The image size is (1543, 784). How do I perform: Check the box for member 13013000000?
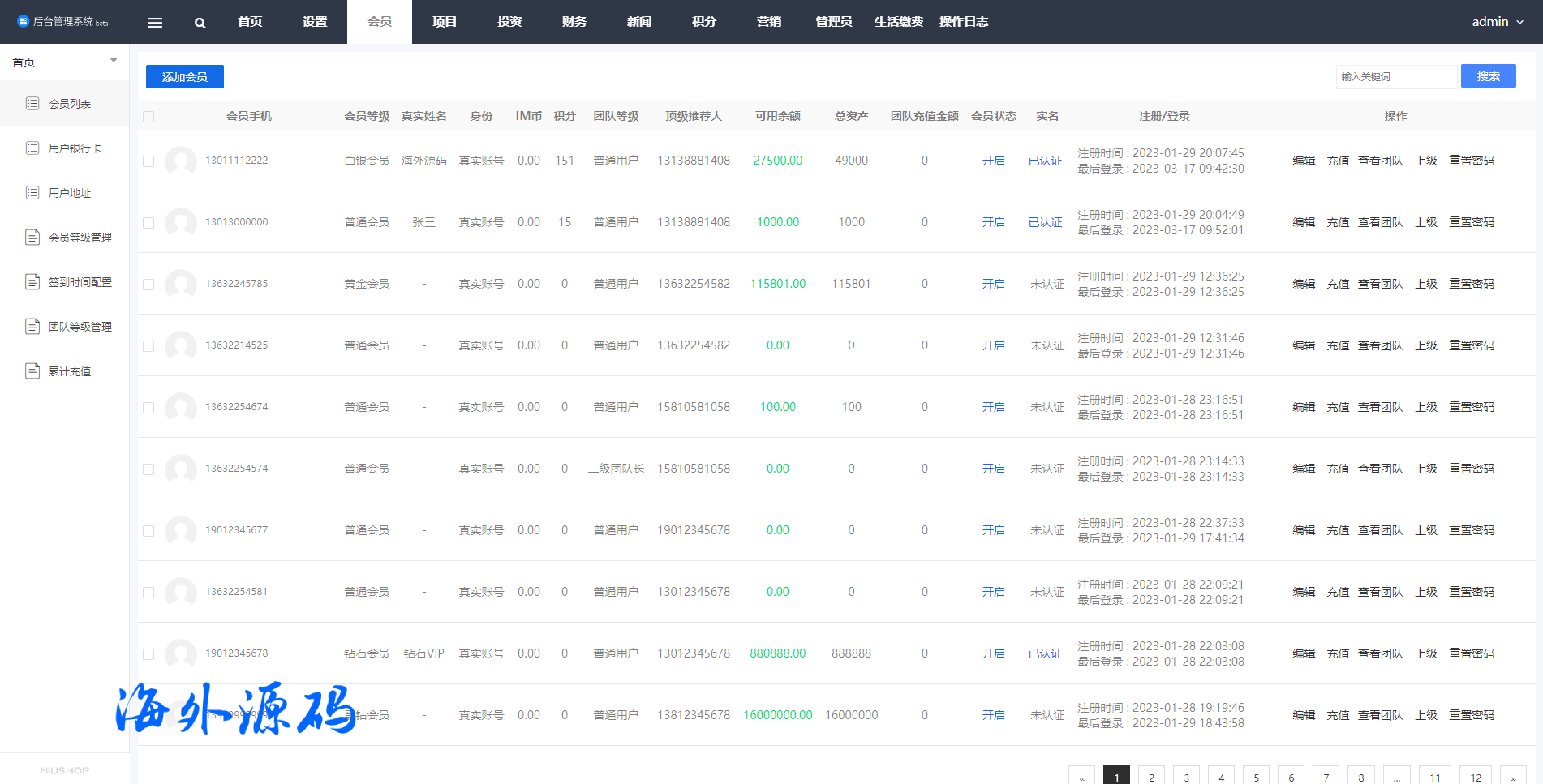point(148,223)
